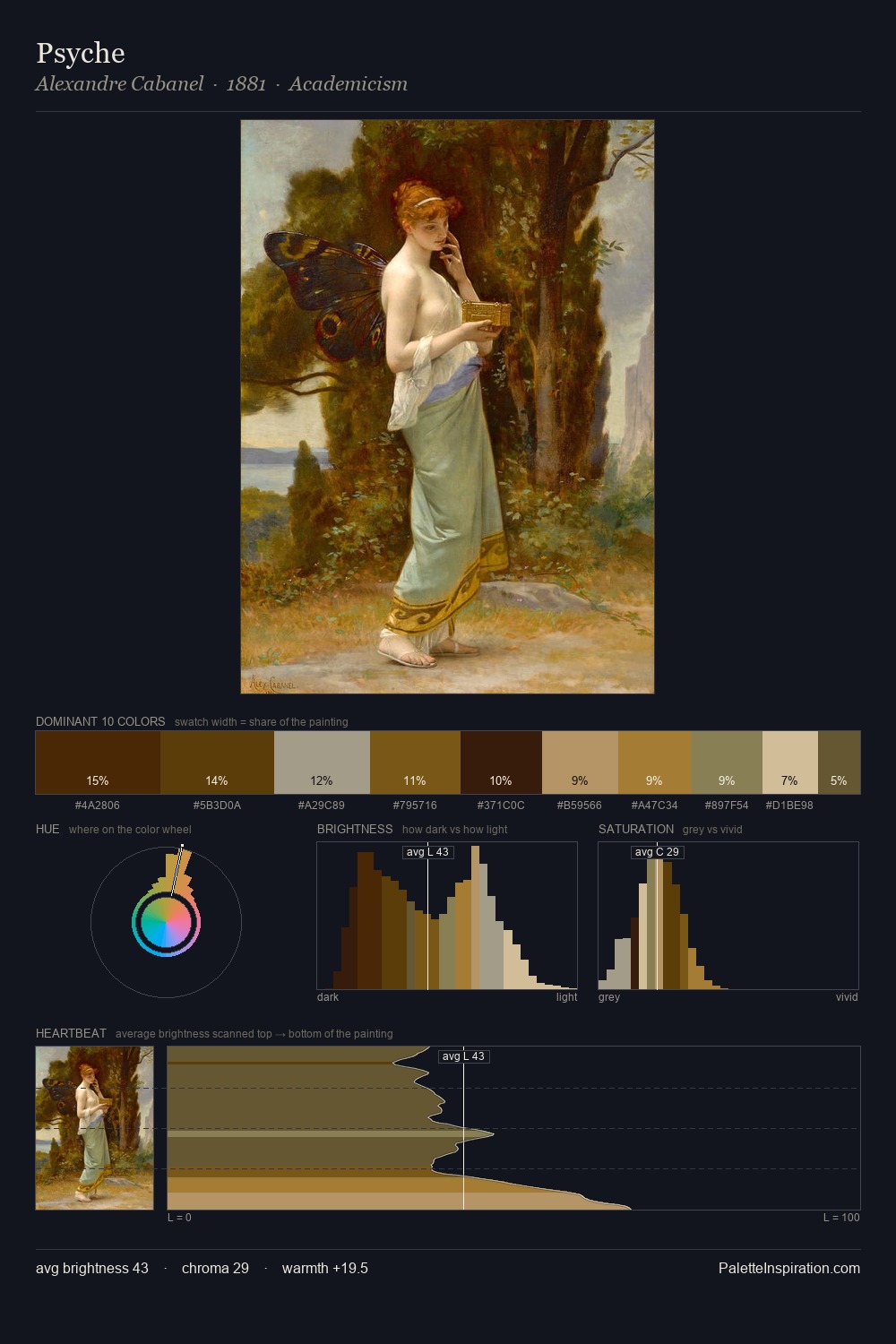Click the #D1BE98 hex label
Screen dimensions: 896x1344
(789, 806)
